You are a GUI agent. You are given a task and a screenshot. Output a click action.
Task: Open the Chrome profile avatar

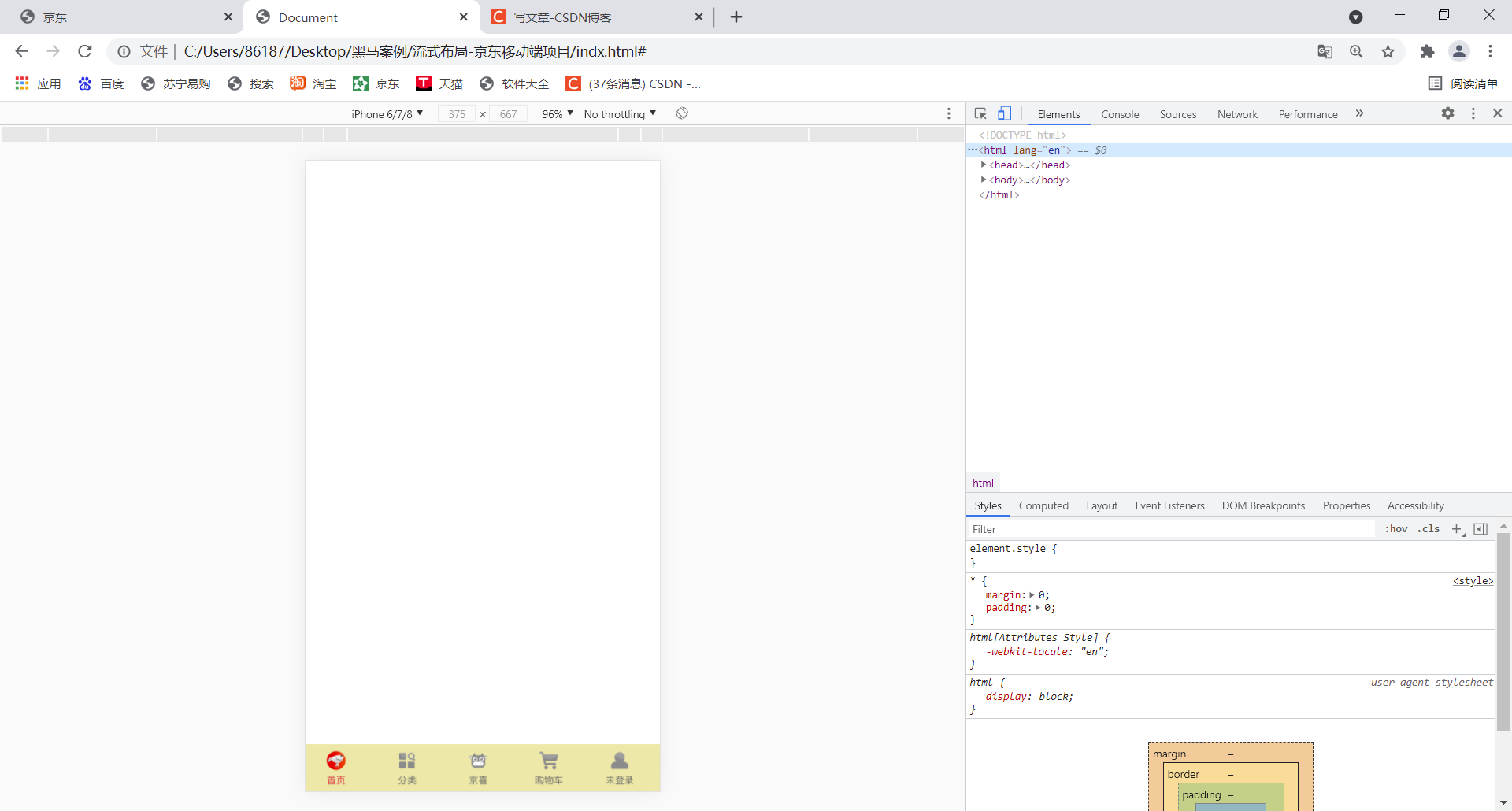(x=1459, y=51)
